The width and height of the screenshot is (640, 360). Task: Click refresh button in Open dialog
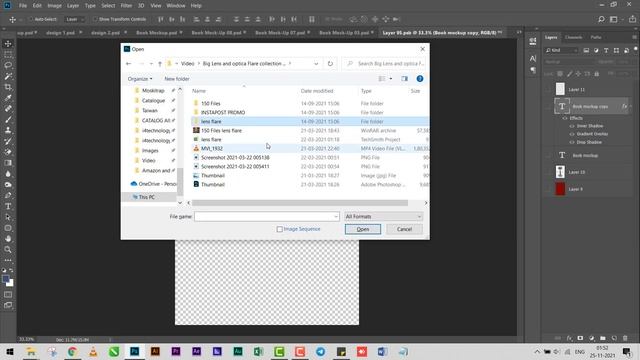click(330, 64)
